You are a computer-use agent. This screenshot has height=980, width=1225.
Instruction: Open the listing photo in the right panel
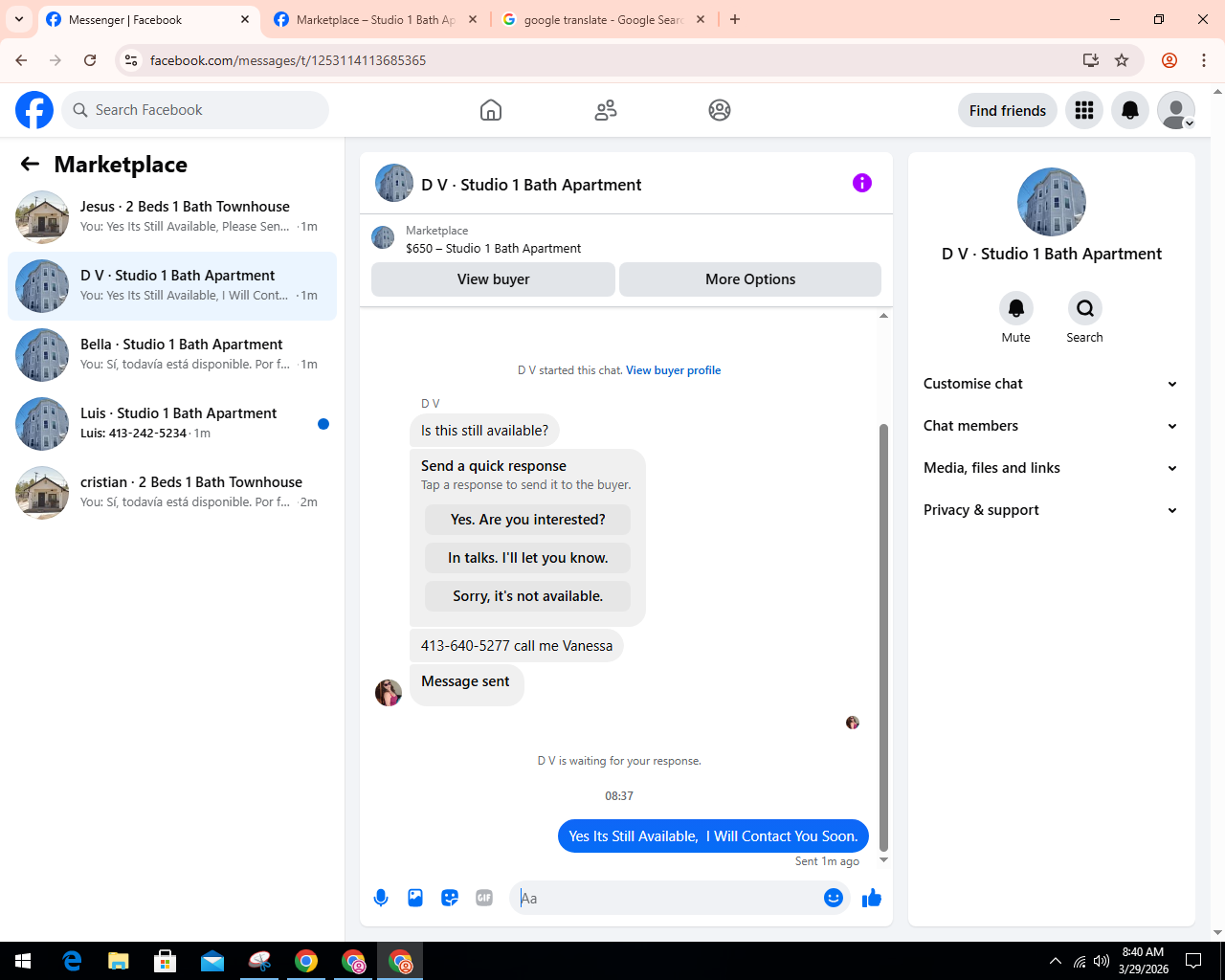point(1052,202)
